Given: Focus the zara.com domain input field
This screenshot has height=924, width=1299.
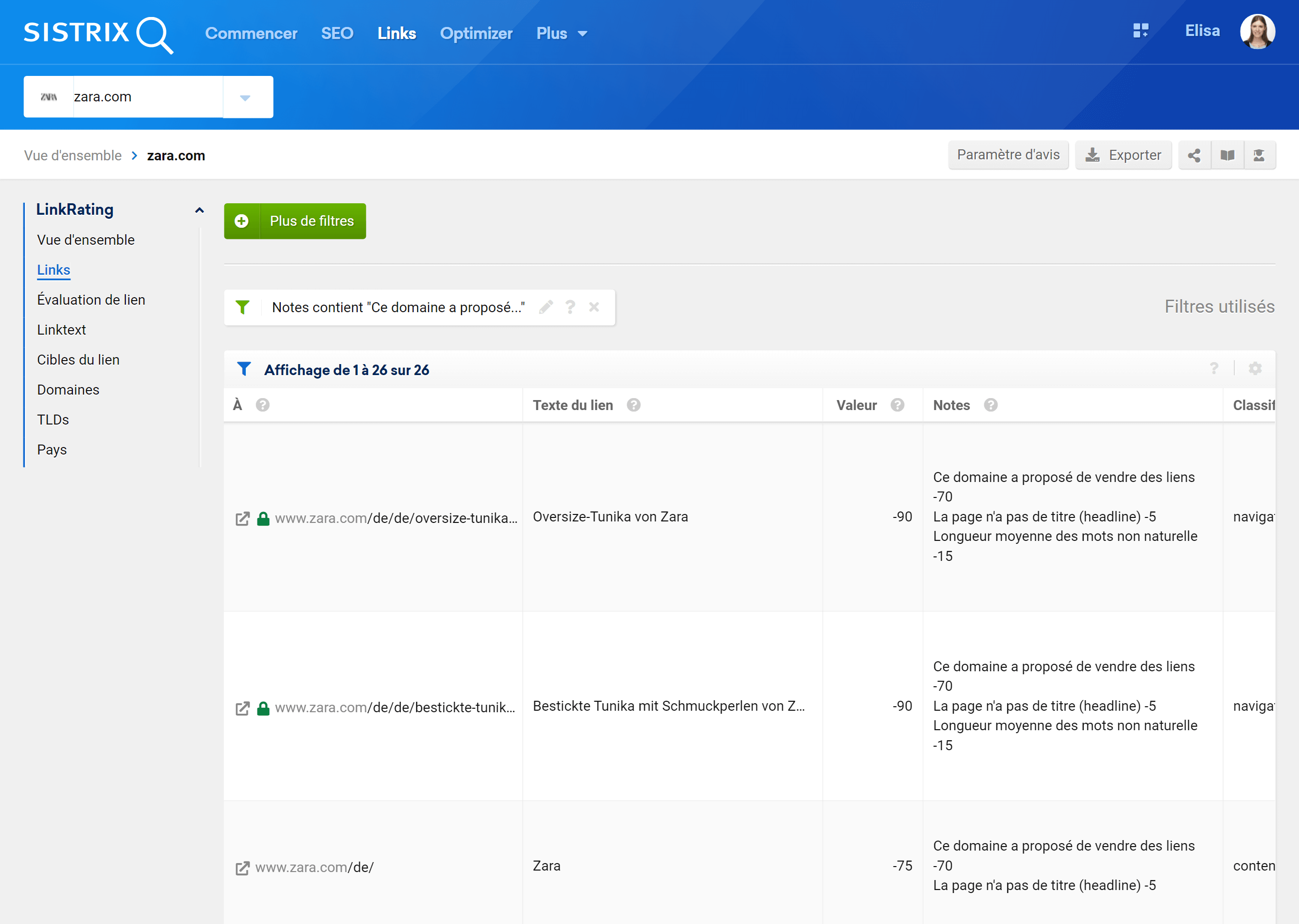Looking at the screenshot, I should tap(148, 97).
